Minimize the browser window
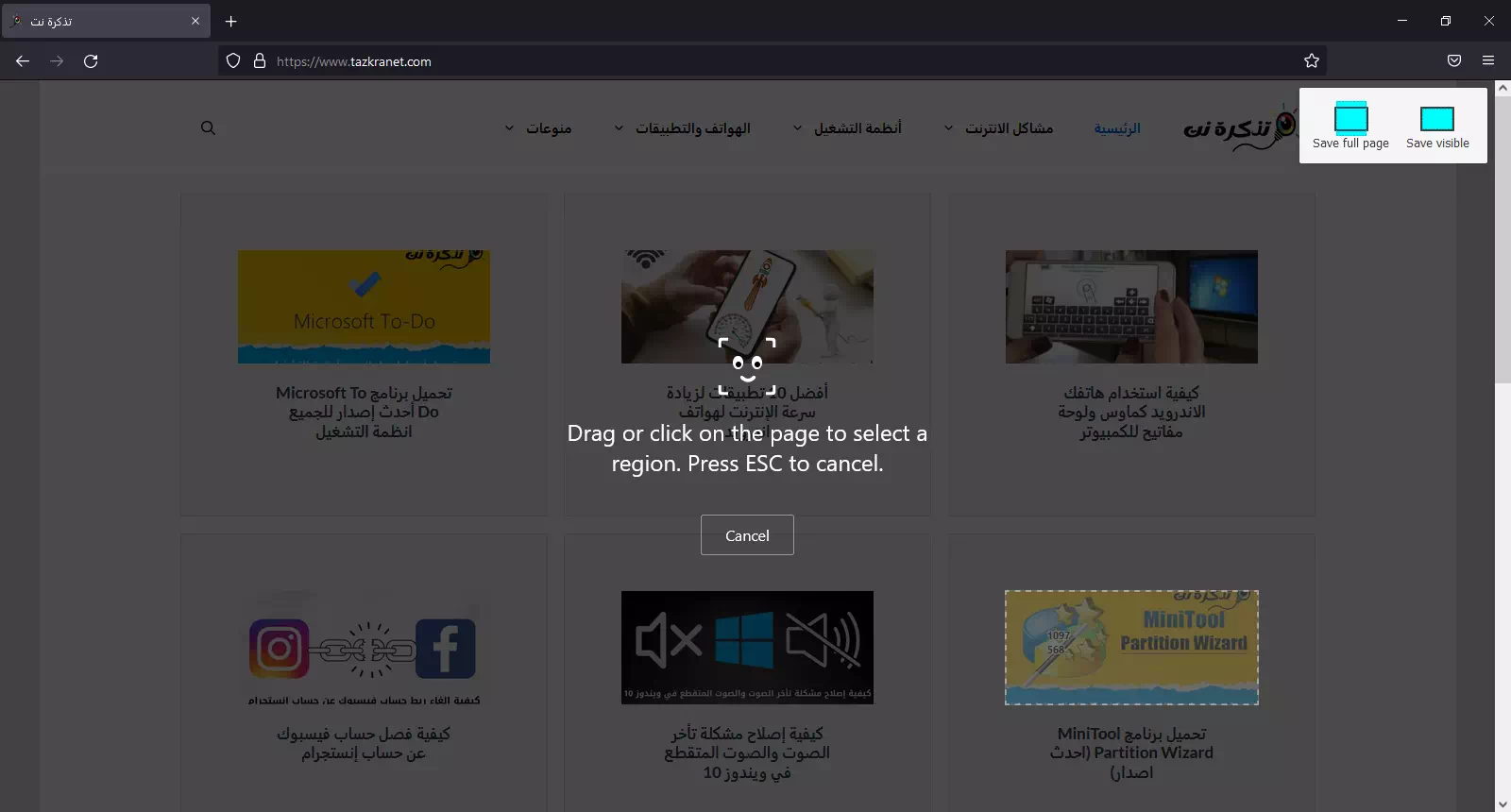This screenshot has height=812, width=1511. [x=1402, y=21]
